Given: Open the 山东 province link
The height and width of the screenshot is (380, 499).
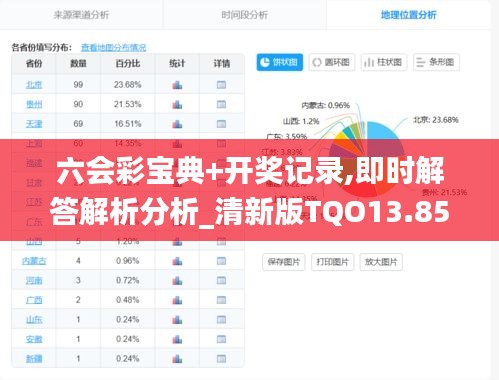Looking at the screenshot, I should [34, 320].
